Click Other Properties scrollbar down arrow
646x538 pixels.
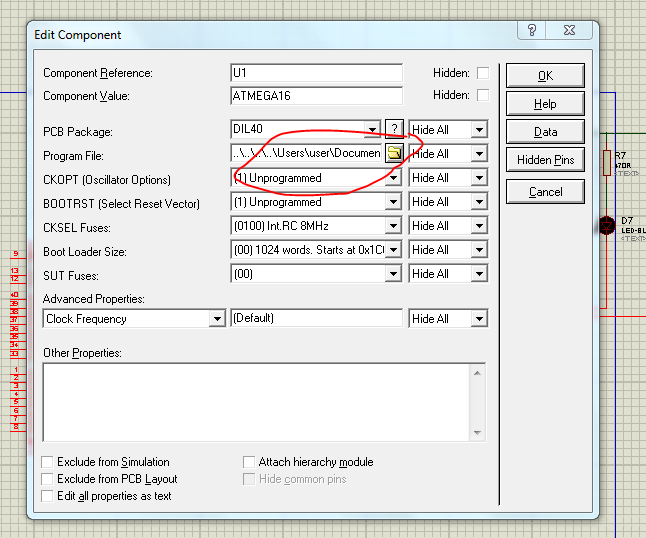click(477, 433)
